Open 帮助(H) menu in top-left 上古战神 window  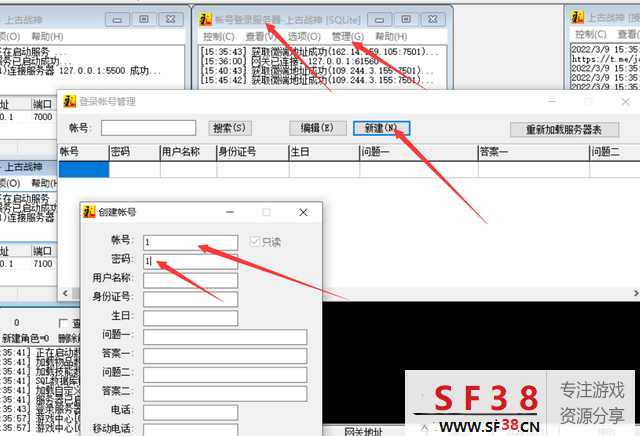click(47, 37)
